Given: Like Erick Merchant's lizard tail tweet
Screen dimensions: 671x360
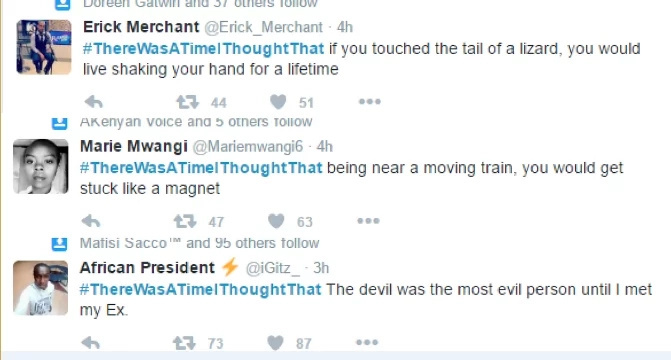Looking at the screenshot, I should (x=278, y=102).
